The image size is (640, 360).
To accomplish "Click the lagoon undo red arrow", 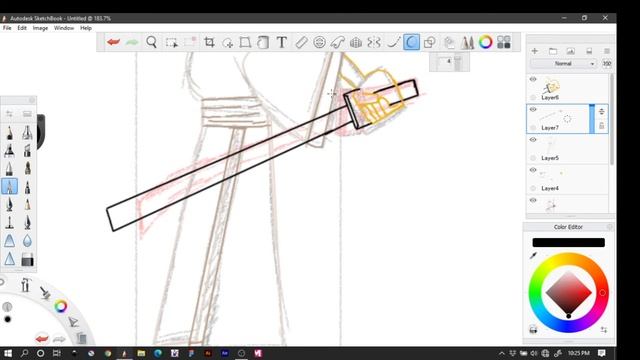I will pyautogui.click(x=42, y=338).
